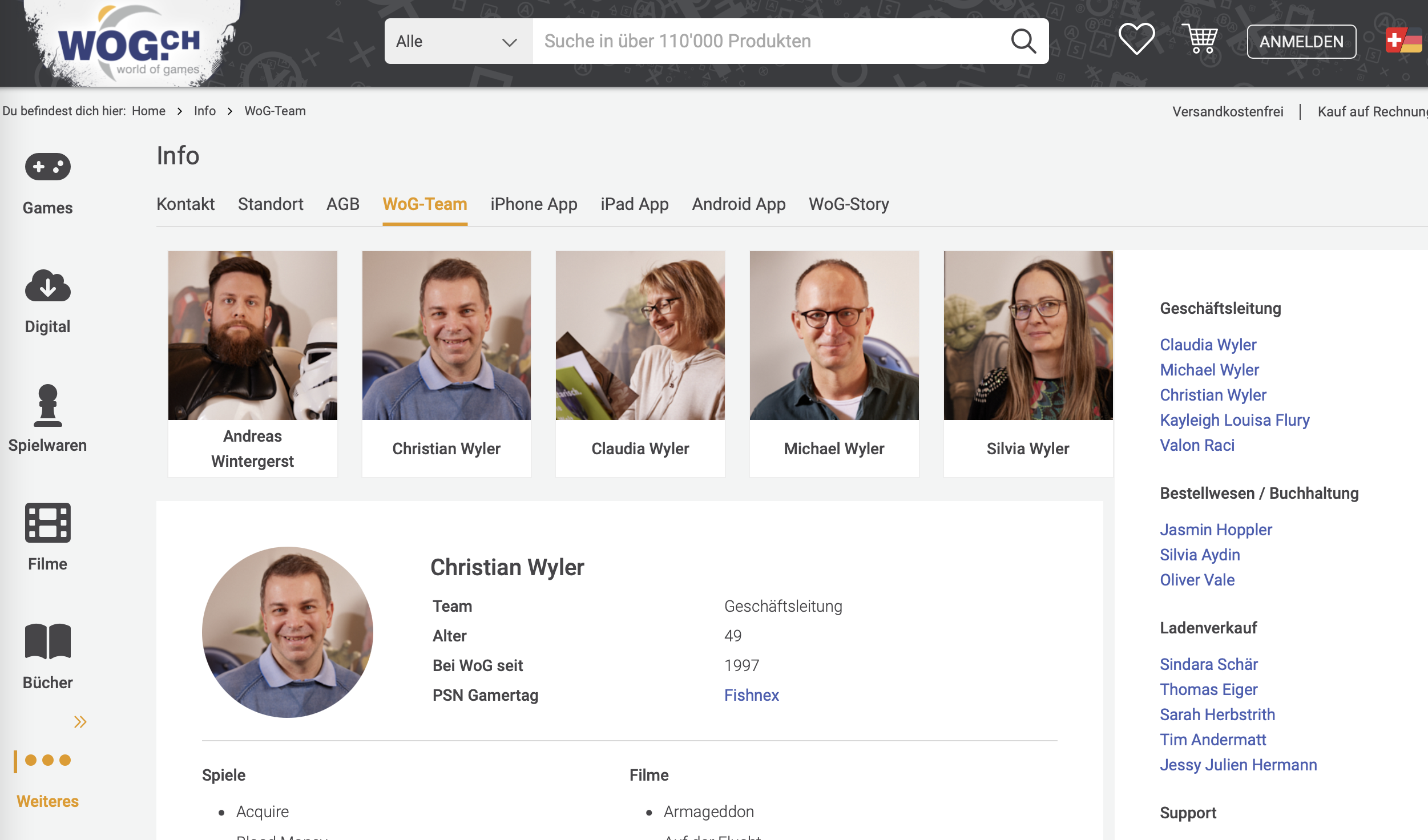Open the Bücher book icon
This screenshot has width=1428, height=840.
[48, 641]
